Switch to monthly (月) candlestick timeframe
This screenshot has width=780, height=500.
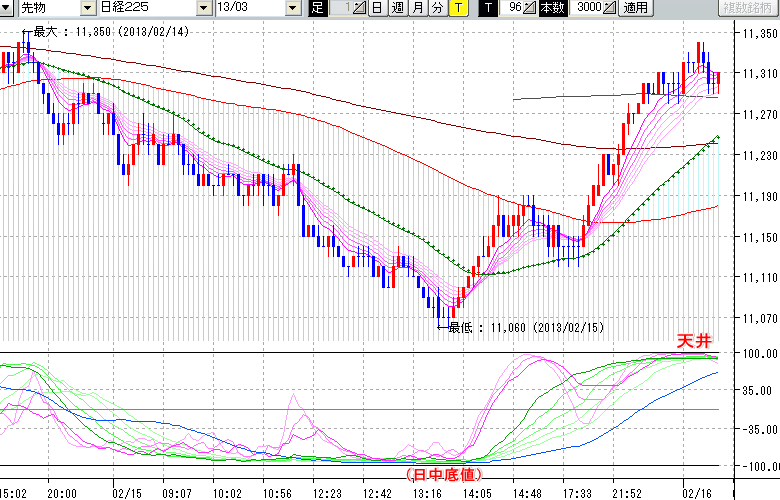click(x=417, y=8)
